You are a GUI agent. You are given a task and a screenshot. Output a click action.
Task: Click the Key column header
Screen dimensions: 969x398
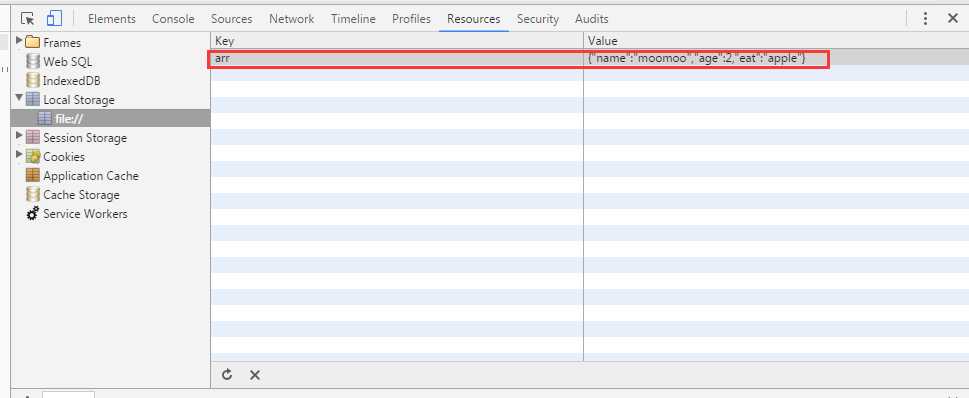[397, 41]
